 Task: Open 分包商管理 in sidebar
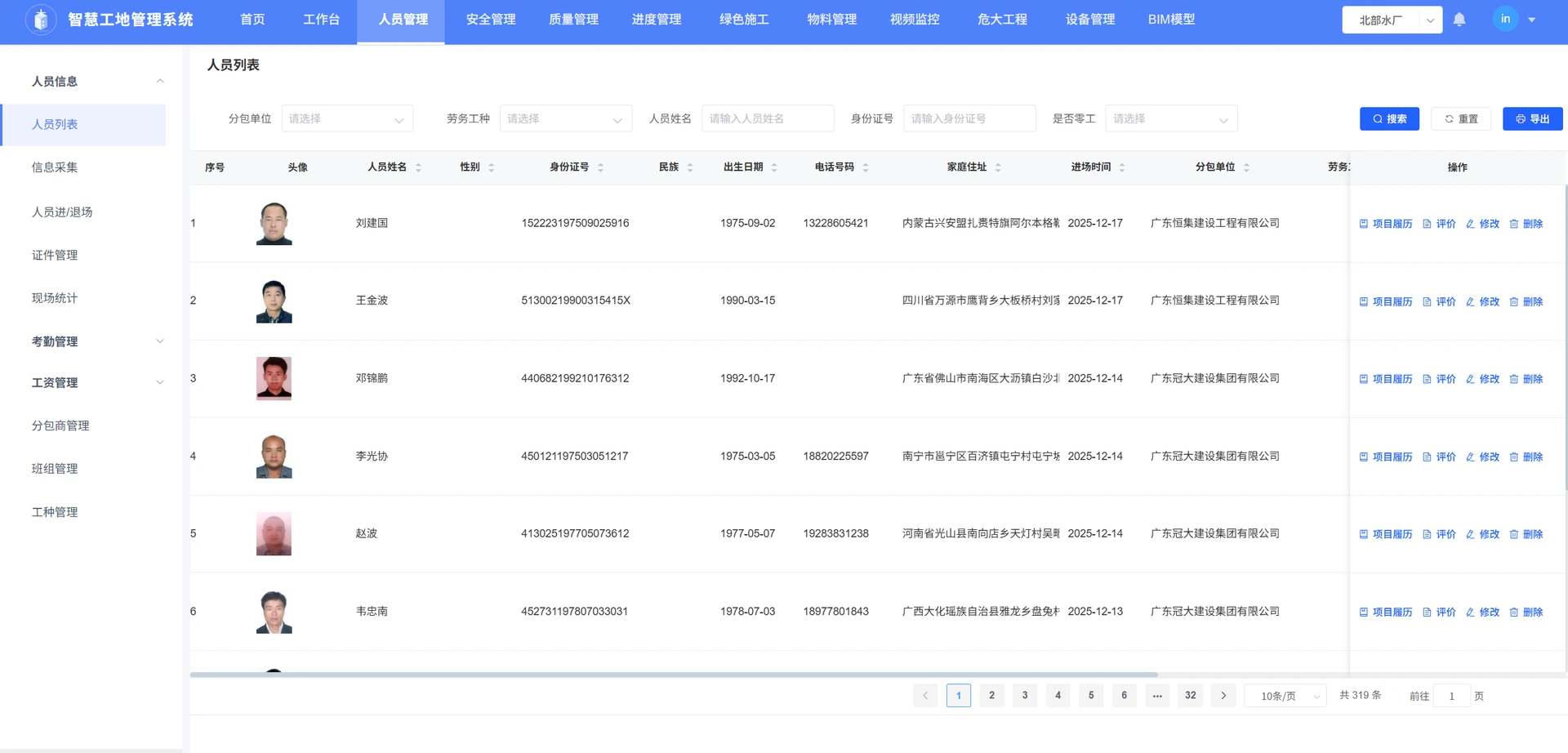[x=60, y=426]
